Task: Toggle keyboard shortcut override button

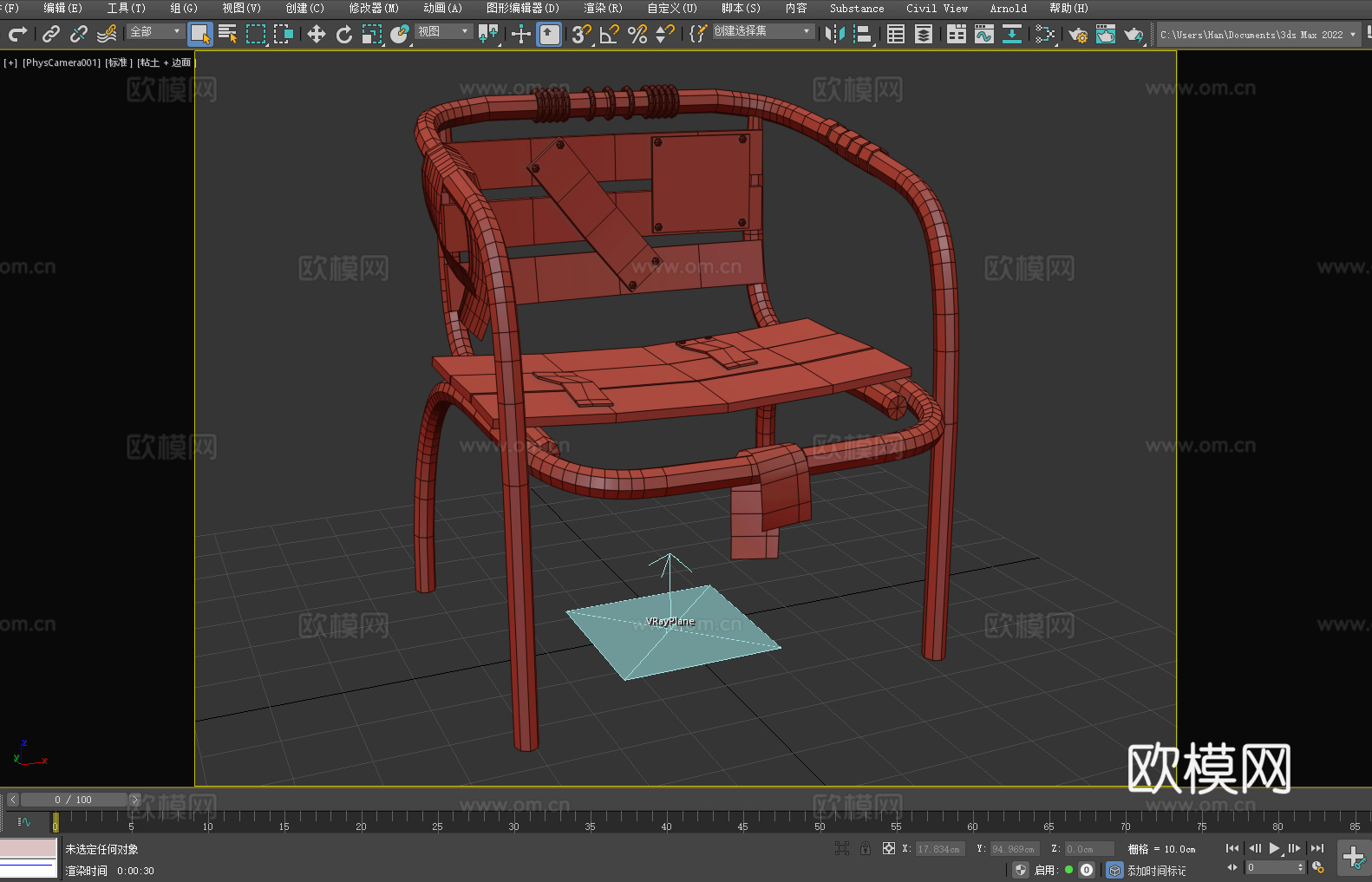Action: coord(549,34)
